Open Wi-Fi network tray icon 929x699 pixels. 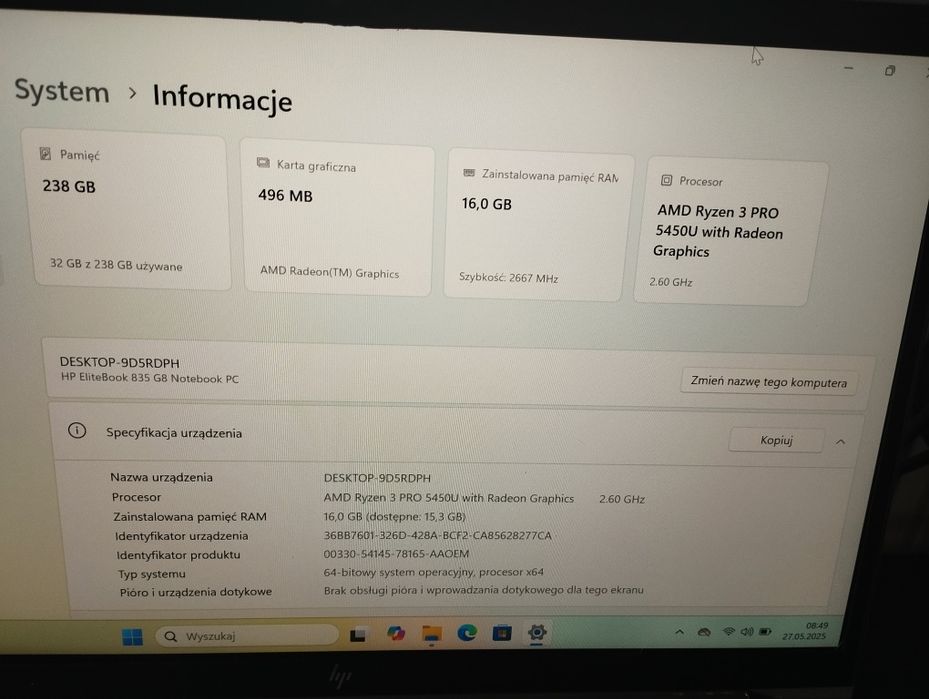pyautogui.click(x=729, y=631)
